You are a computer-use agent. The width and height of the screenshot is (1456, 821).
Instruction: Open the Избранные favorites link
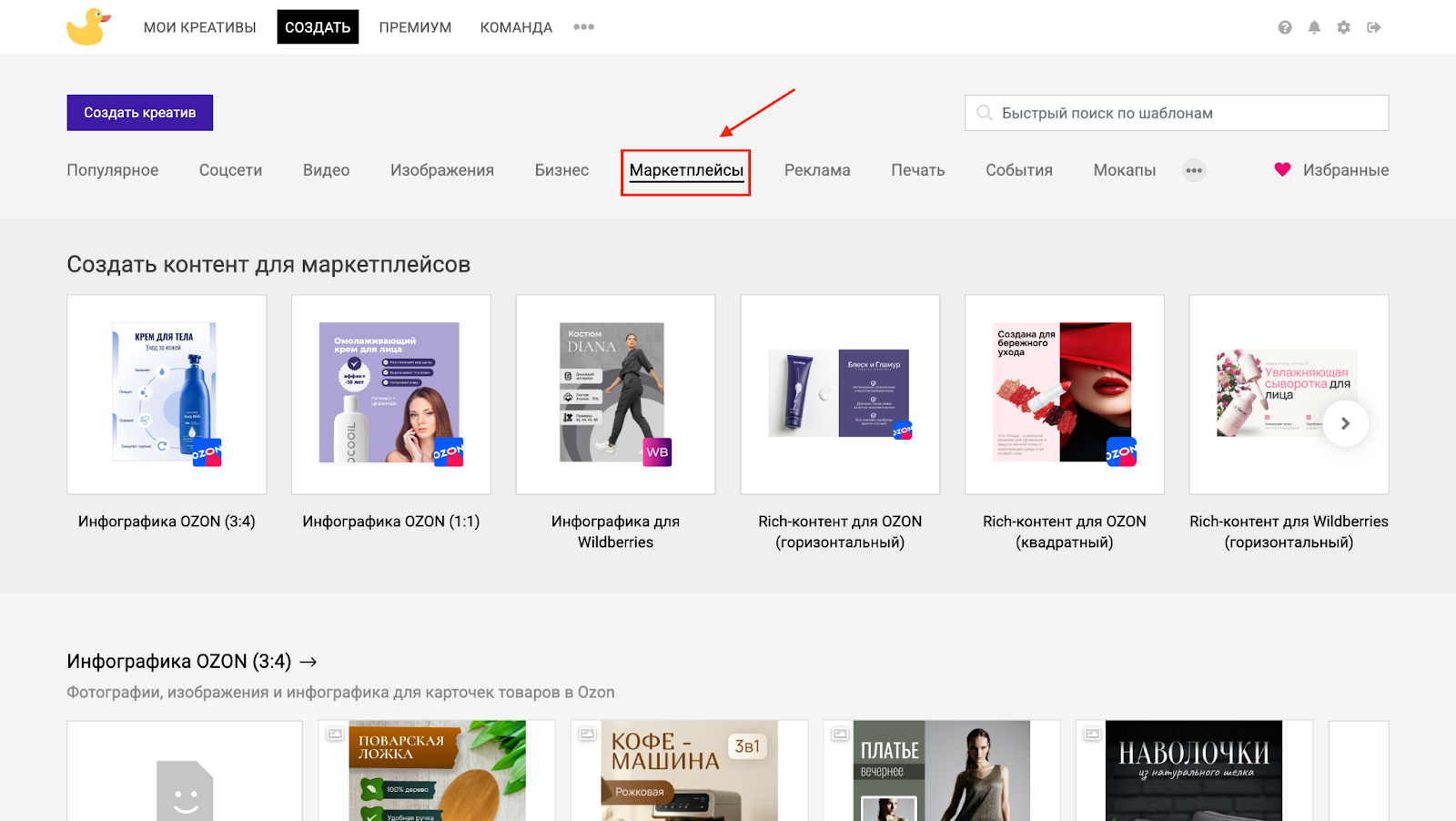click(x=1346, y=170)
